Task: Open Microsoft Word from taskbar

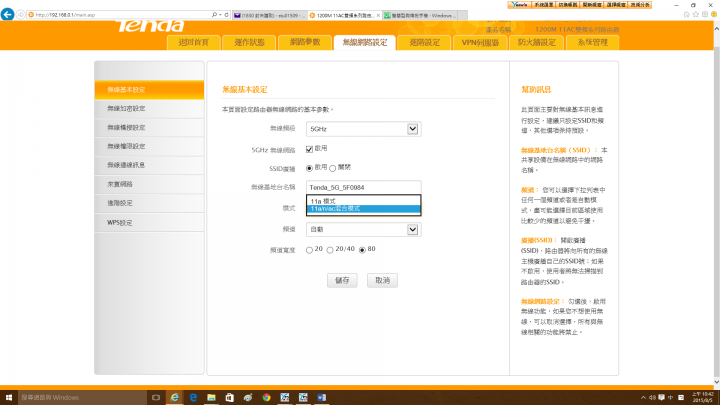Action: pyautogui.click(x=321, y=397)
